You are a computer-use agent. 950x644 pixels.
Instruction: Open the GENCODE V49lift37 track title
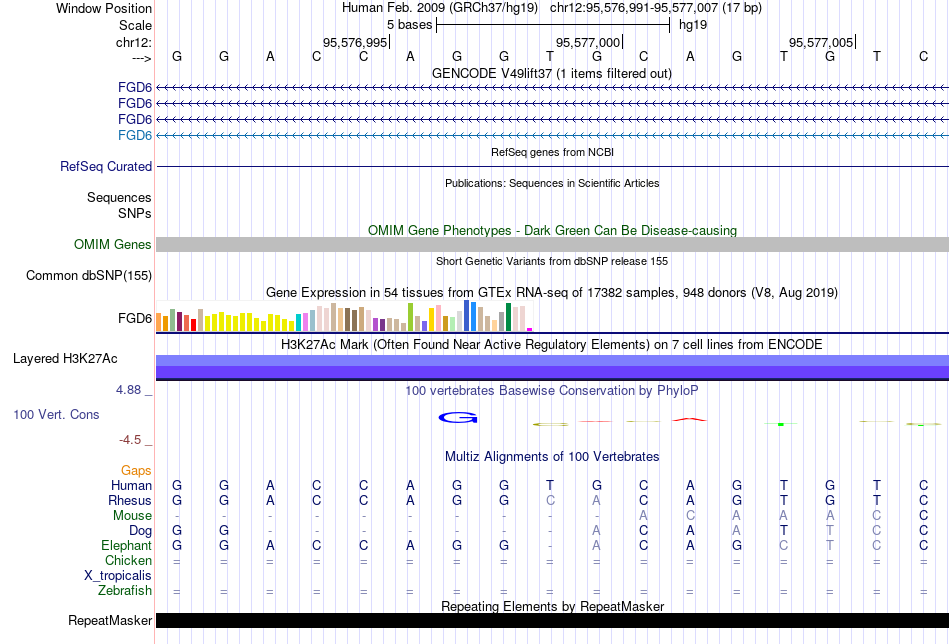pos(551,73)
